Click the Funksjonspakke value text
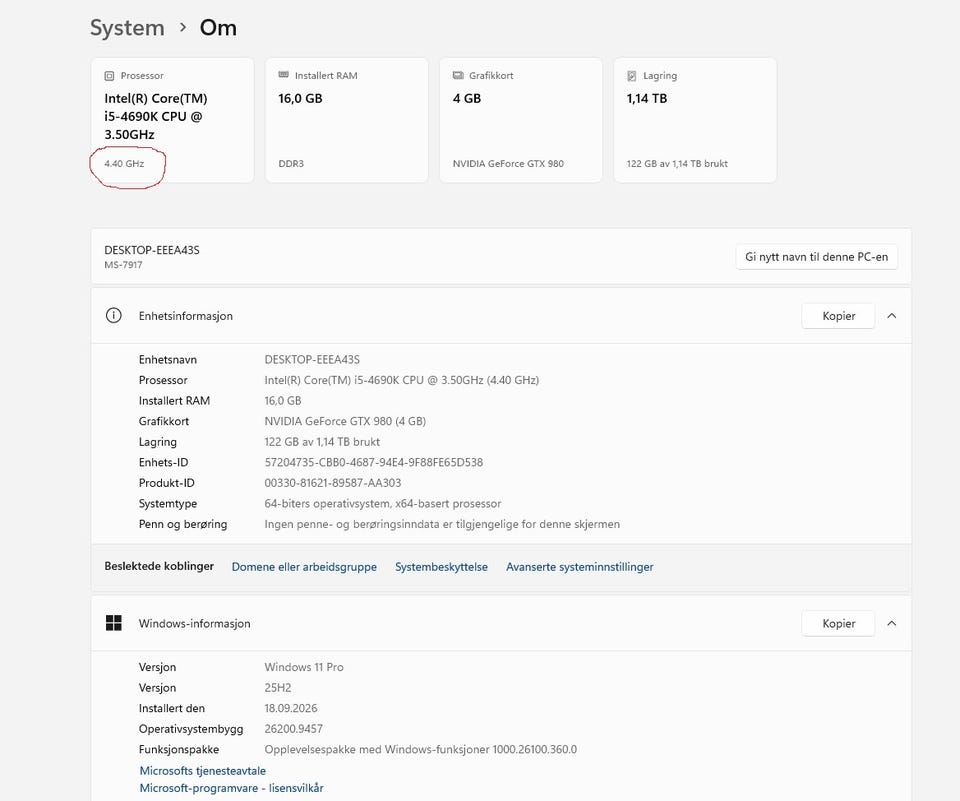This screenshot has height=801, width=960. (421, 750)
